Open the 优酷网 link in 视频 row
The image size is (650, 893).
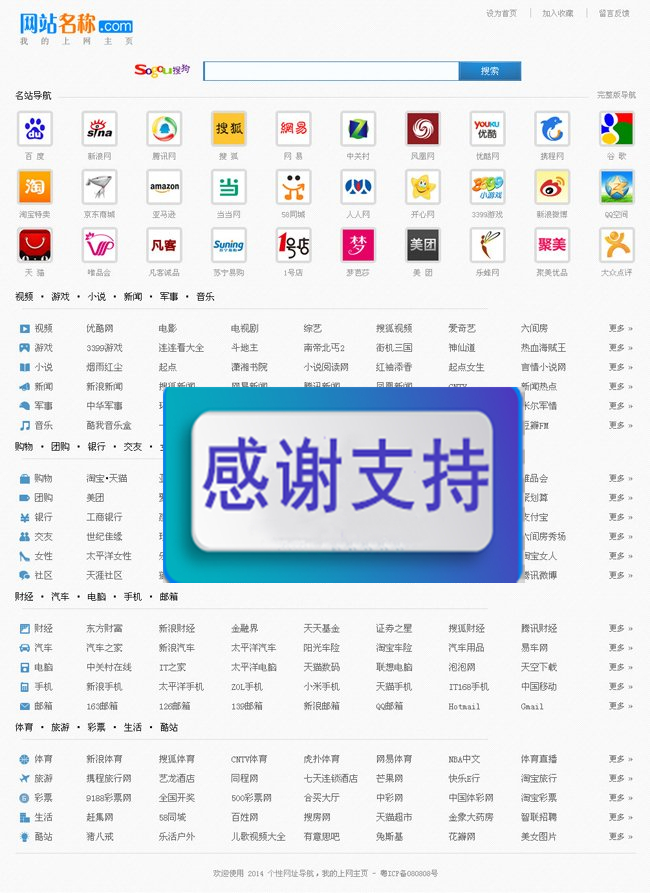[100, 328]
